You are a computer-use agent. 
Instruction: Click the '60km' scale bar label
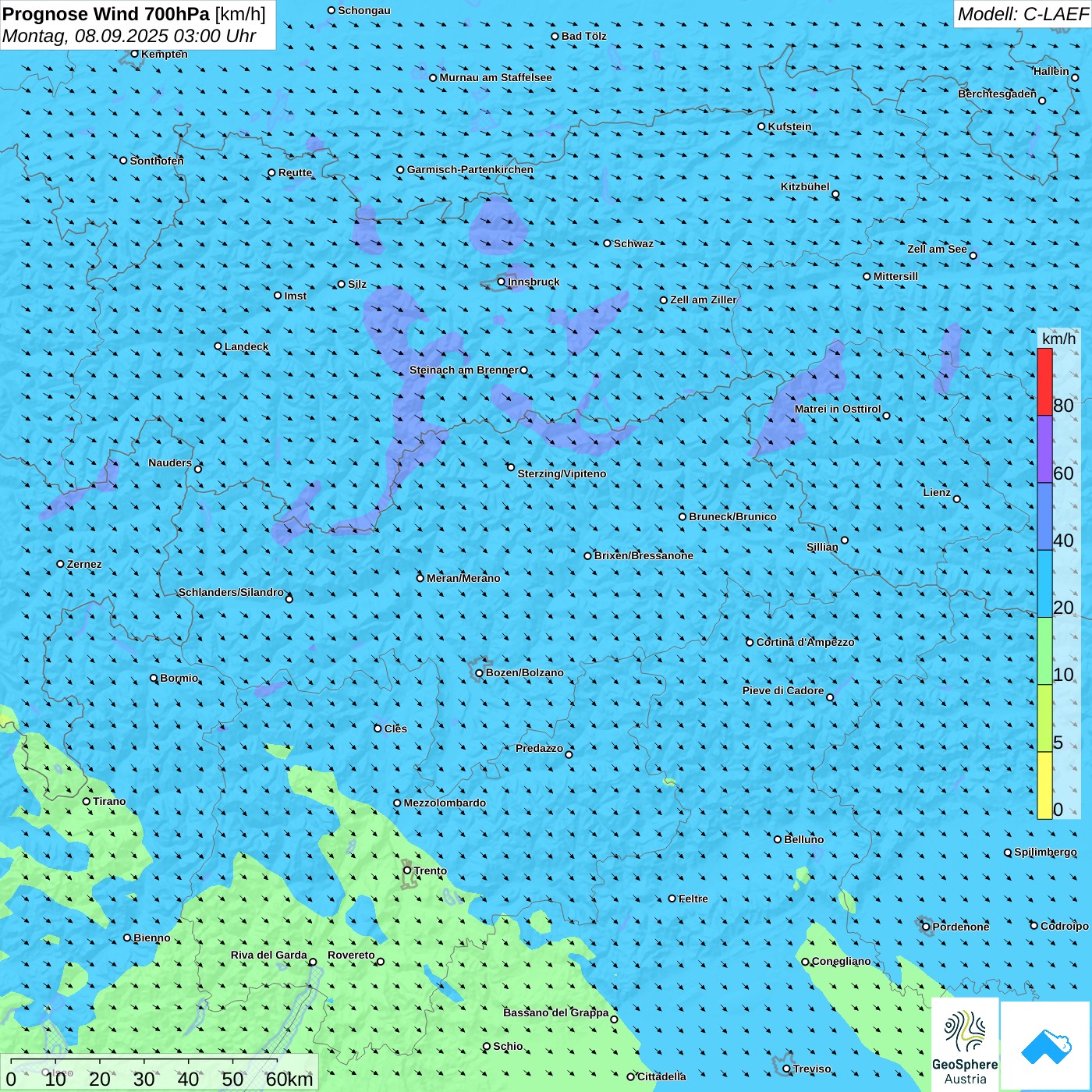pos(289,1080)
